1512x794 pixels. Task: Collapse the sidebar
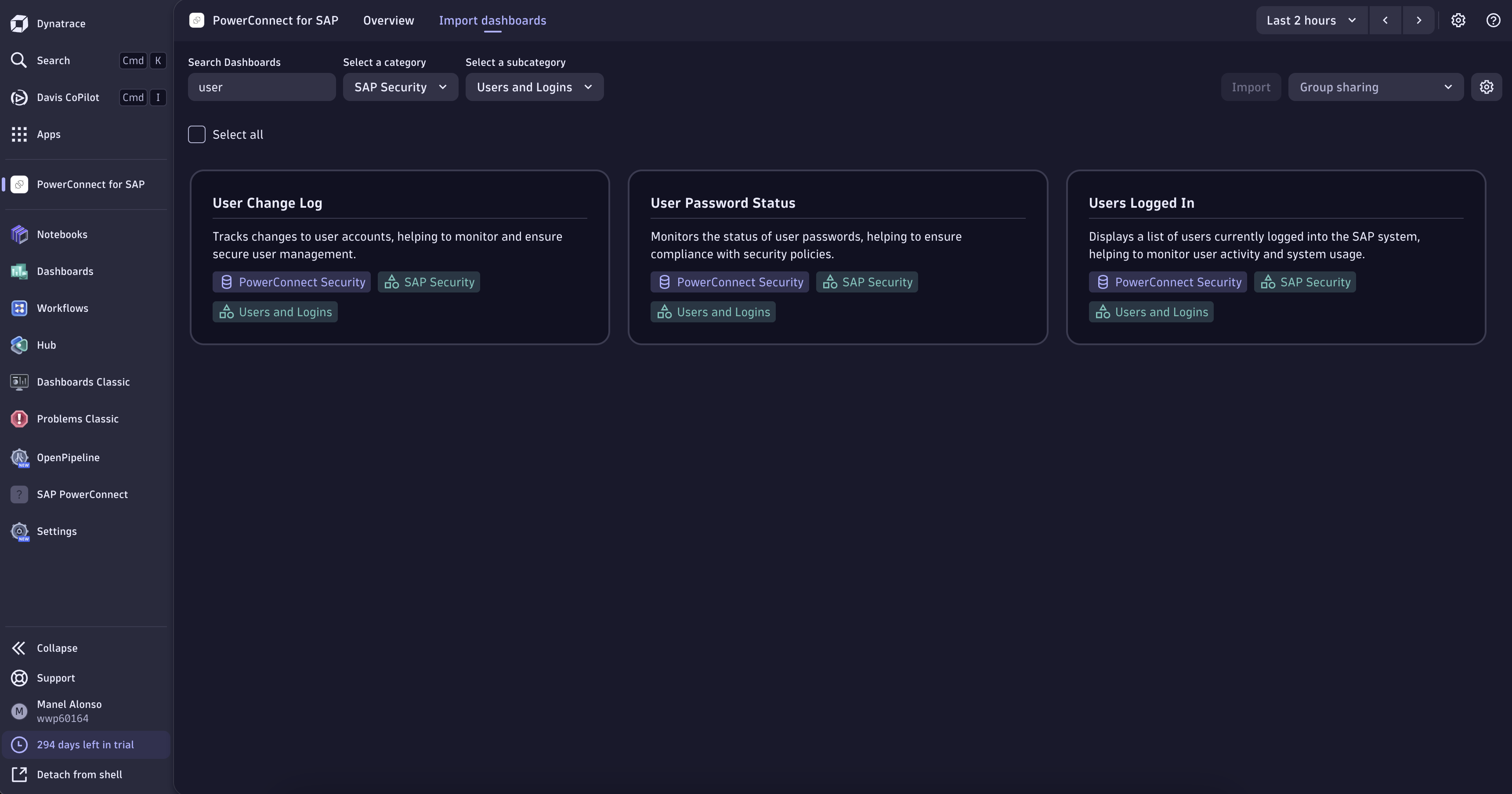coord(19,648)
